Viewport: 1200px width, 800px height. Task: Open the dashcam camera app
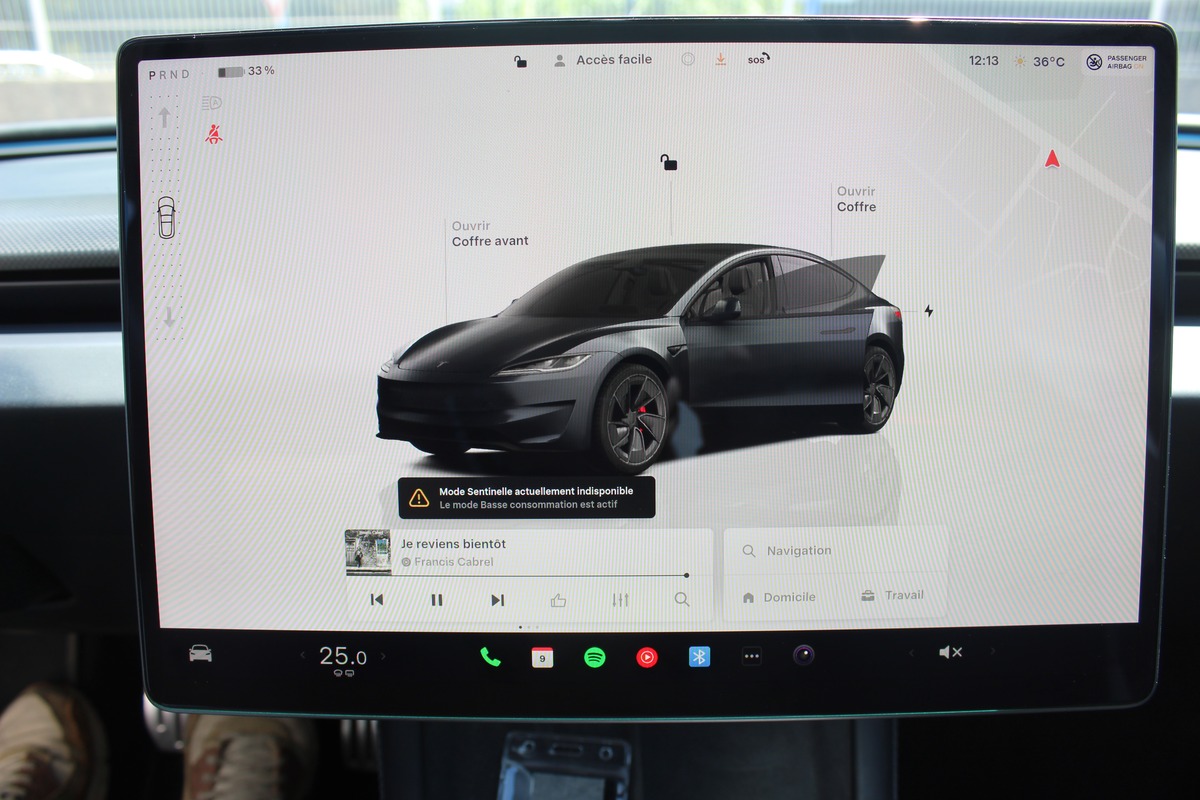[x=804, y=655]
